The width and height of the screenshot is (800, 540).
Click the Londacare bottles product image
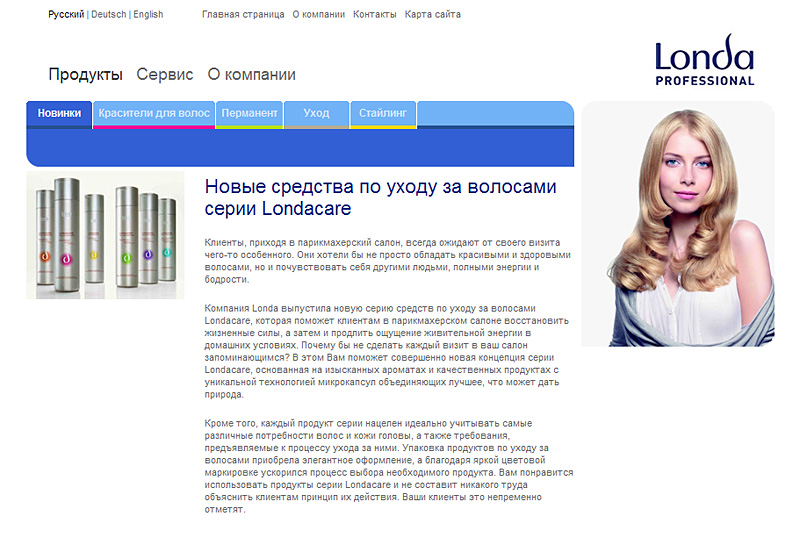point(105,235)
